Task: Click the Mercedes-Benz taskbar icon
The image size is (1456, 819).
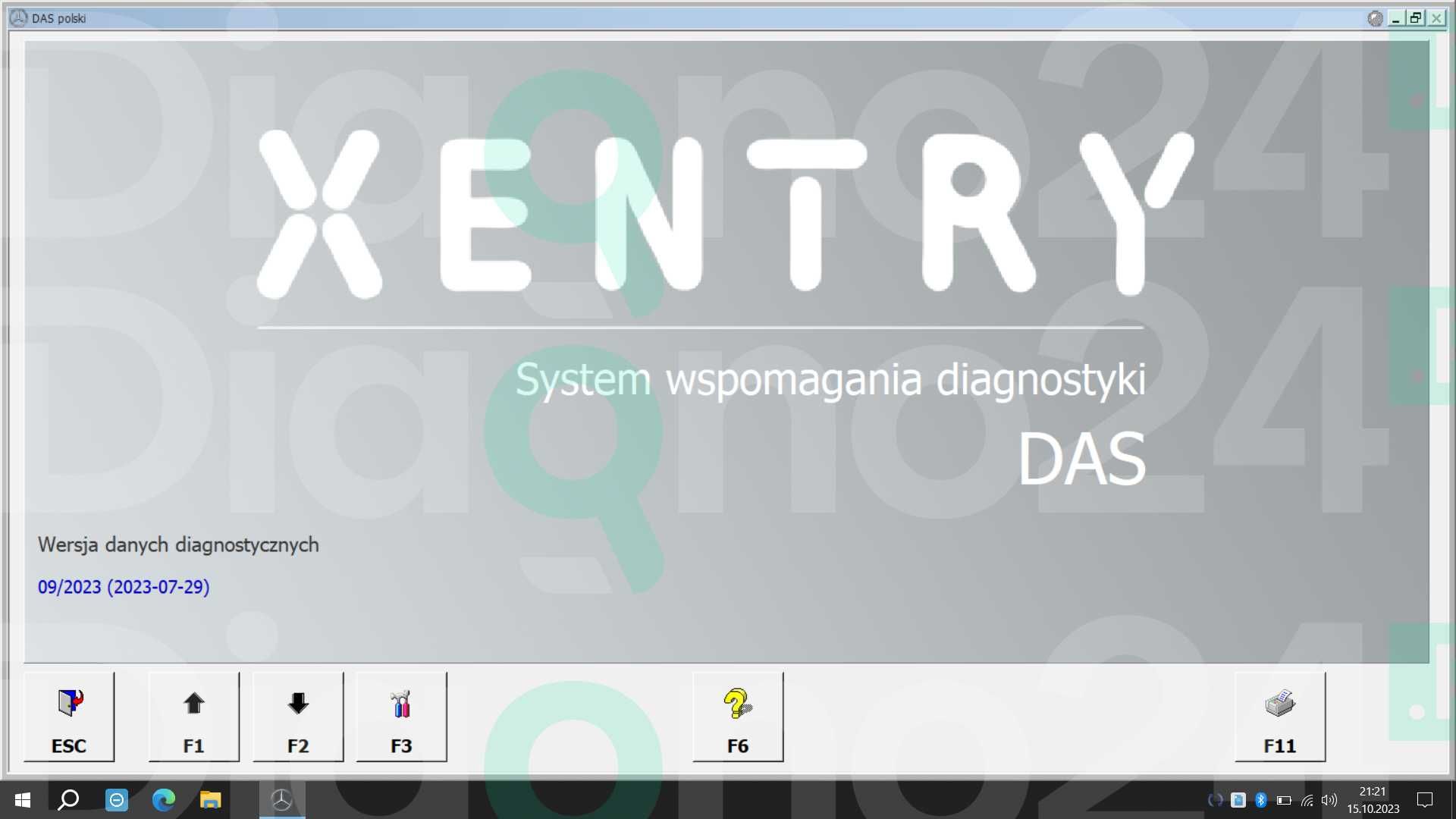Action: coord(281,799)
